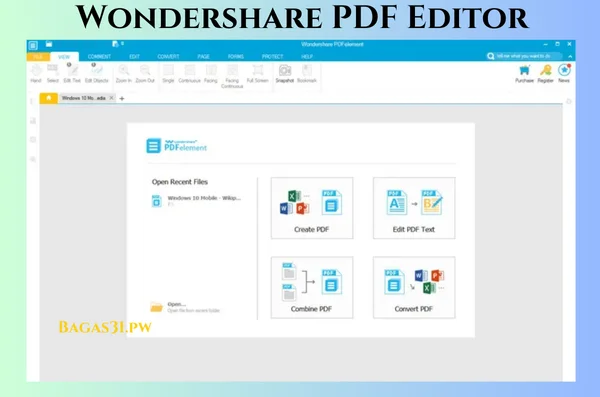Click the Create PDF tile
This screenshot has width=600, height=397.
[312, 208]
